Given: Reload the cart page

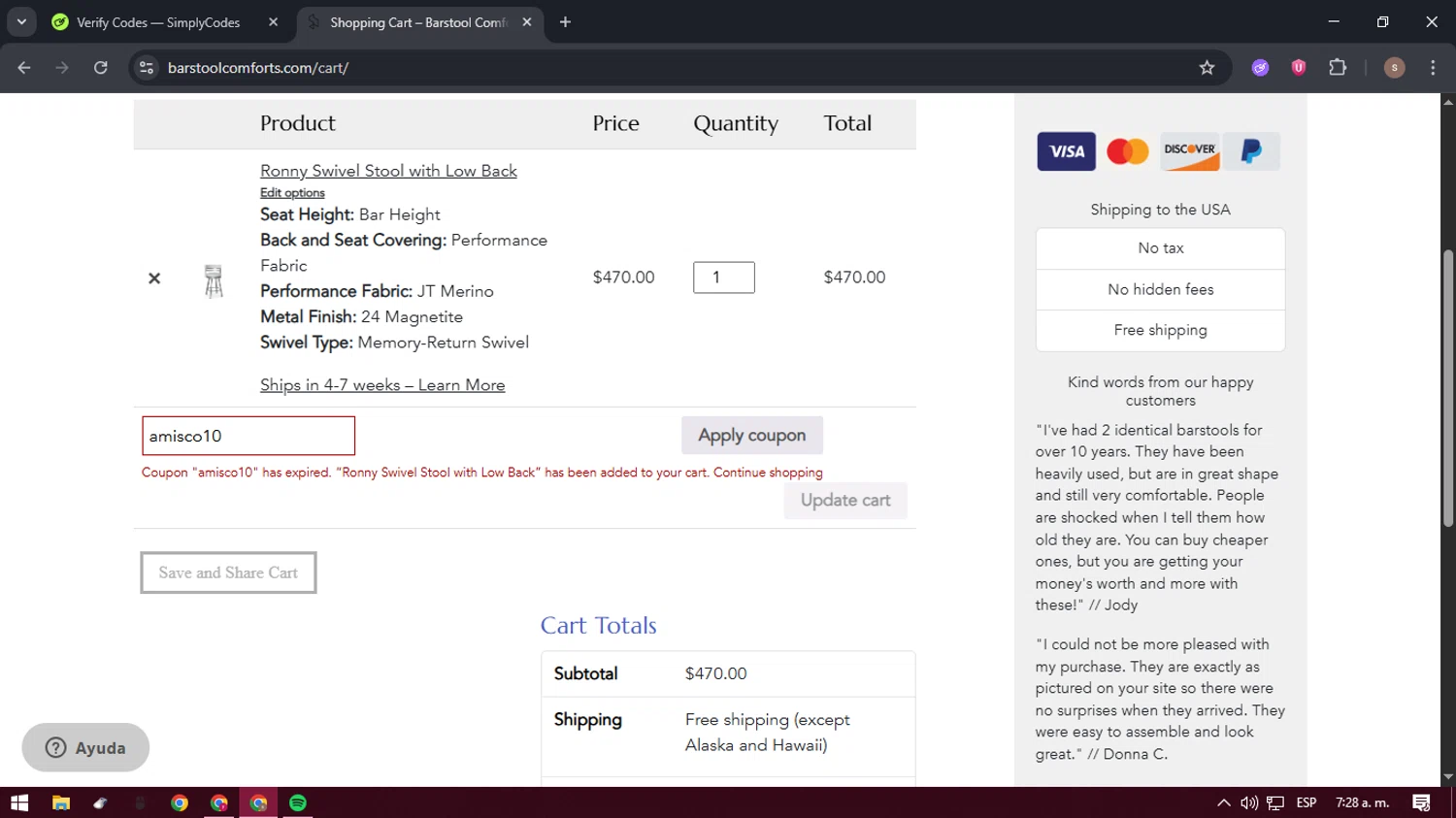Looking at the screenshot, I should [x=101, y=68].
